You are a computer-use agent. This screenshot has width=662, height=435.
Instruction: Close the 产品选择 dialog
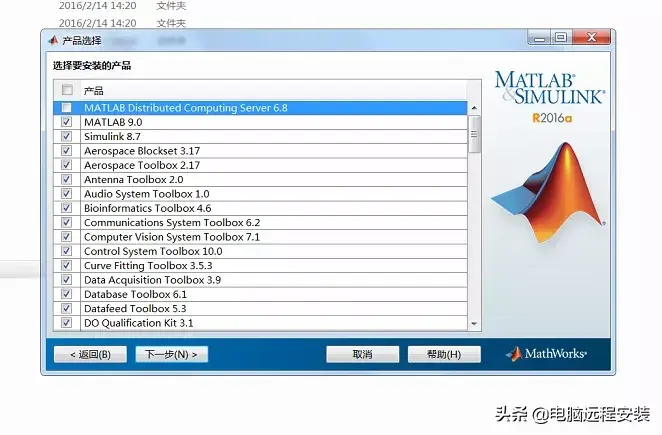[x=591, y=38]
